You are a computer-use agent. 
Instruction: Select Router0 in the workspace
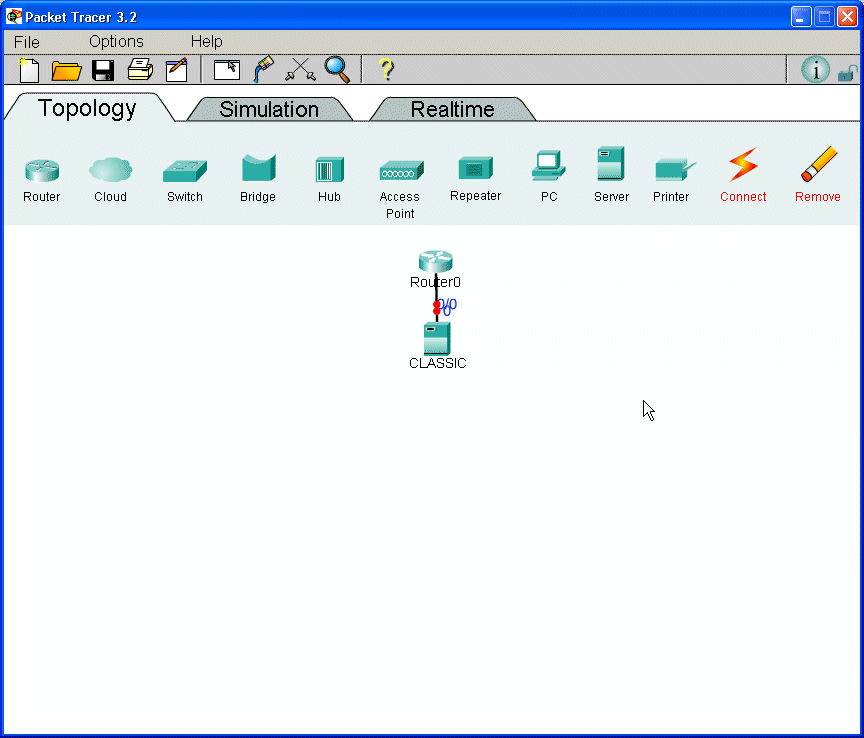[x=435, y=261]
